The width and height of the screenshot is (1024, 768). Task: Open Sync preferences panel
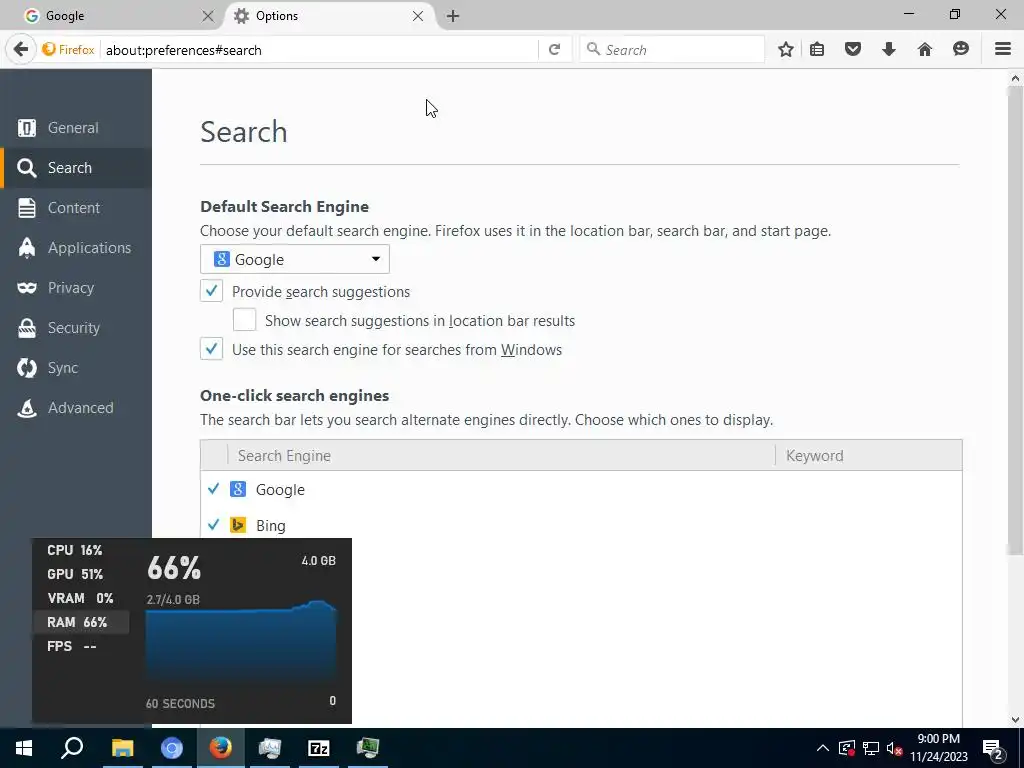point(76,368)
